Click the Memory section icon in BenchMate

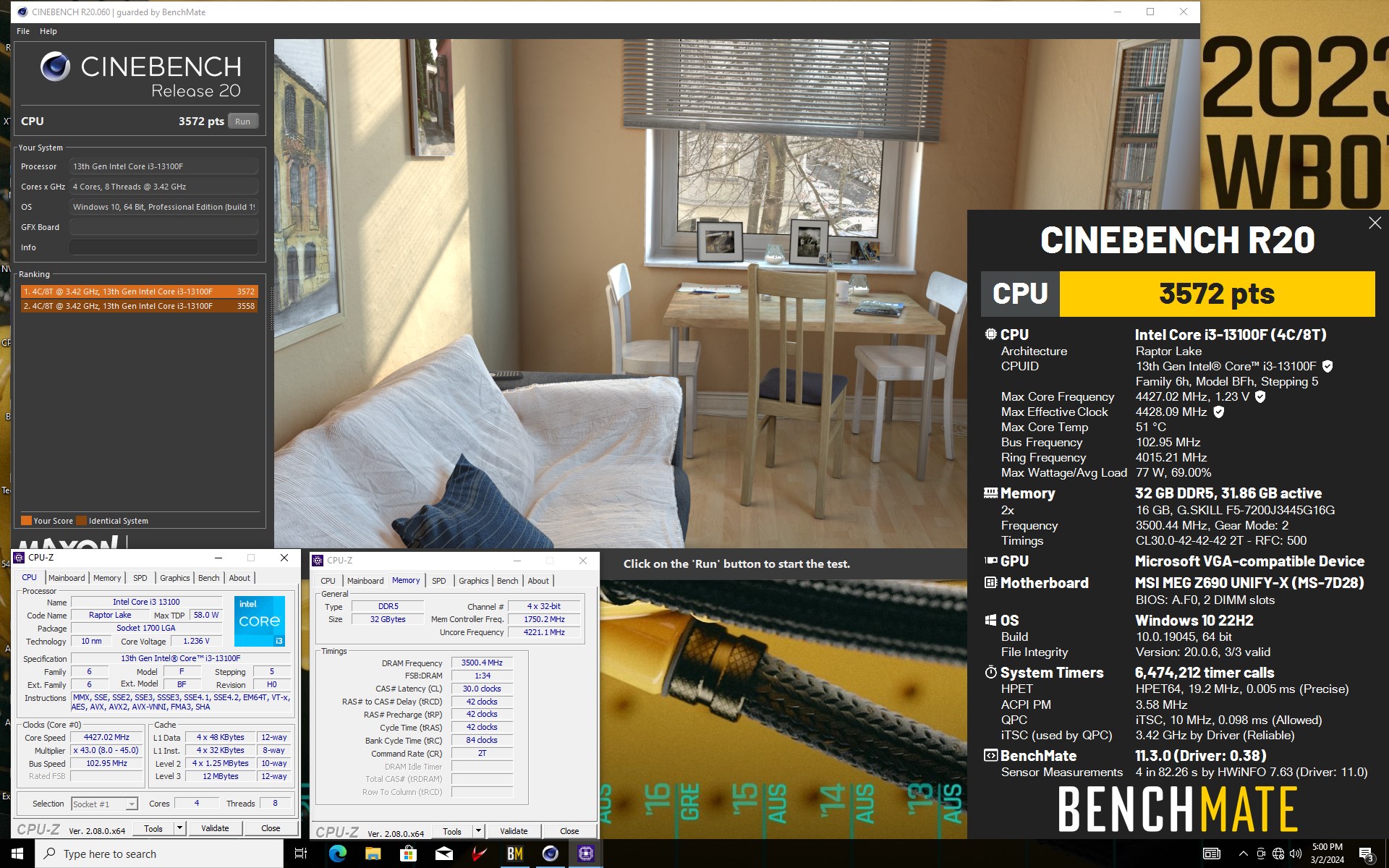click(x=990, y=493)
